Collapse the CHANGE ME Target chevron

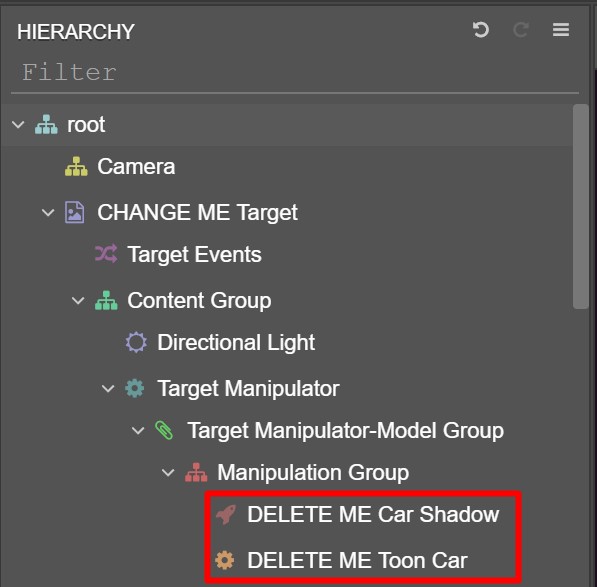pos(48,212)
